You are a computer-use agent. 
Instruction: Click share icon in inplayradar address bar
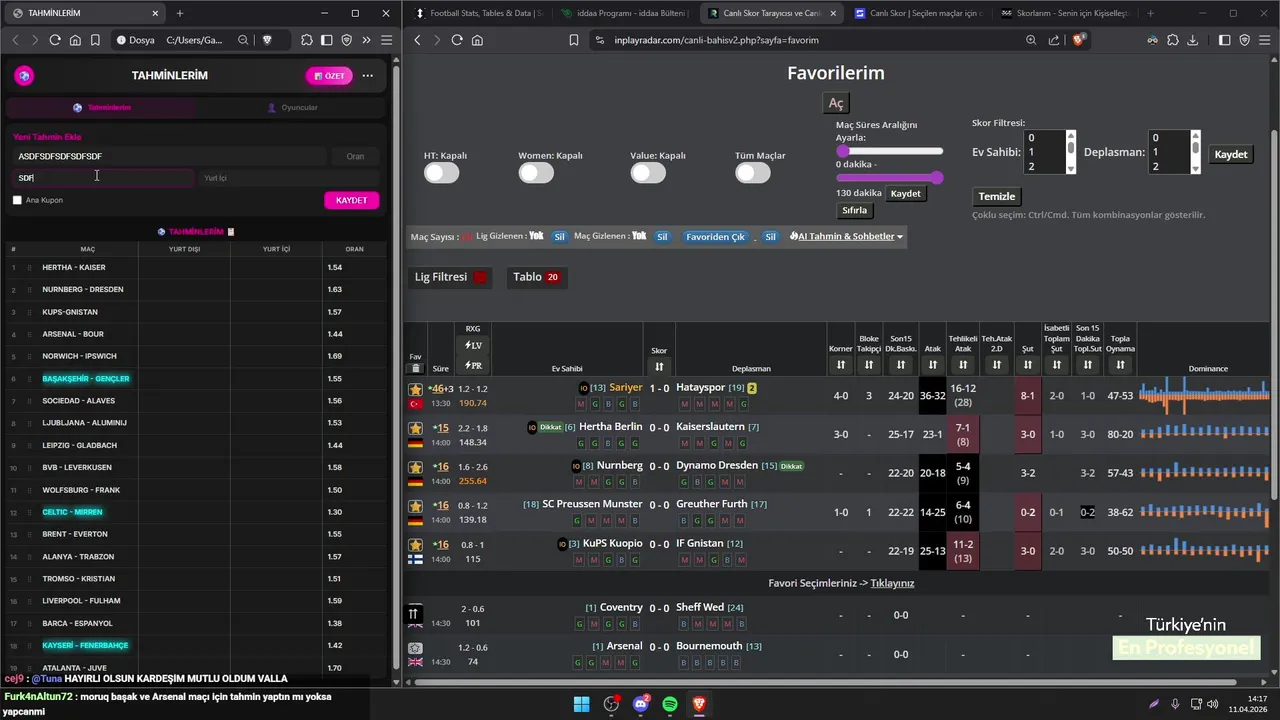click(1054, 40)
